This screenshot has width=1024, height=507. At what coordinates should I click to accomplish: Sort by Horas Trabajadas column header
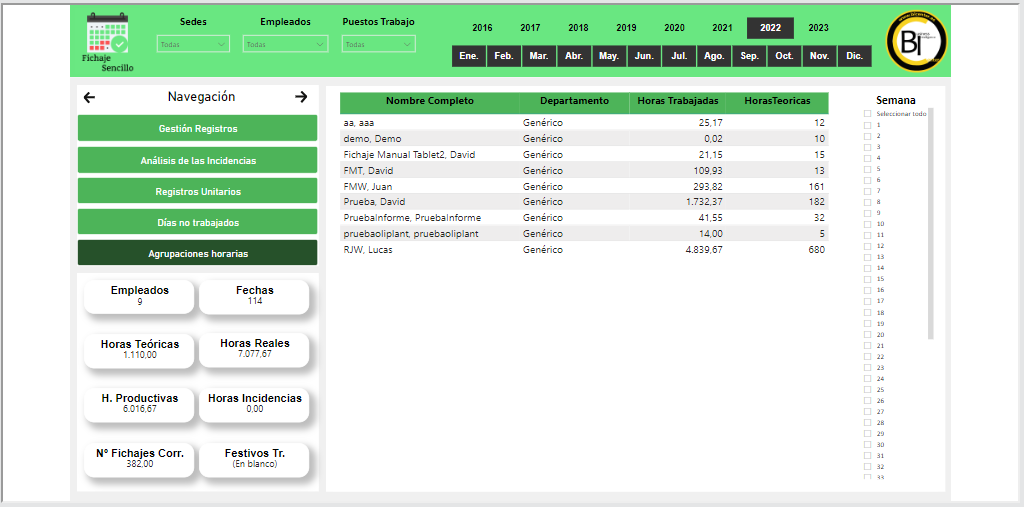[x=677, y=101]
